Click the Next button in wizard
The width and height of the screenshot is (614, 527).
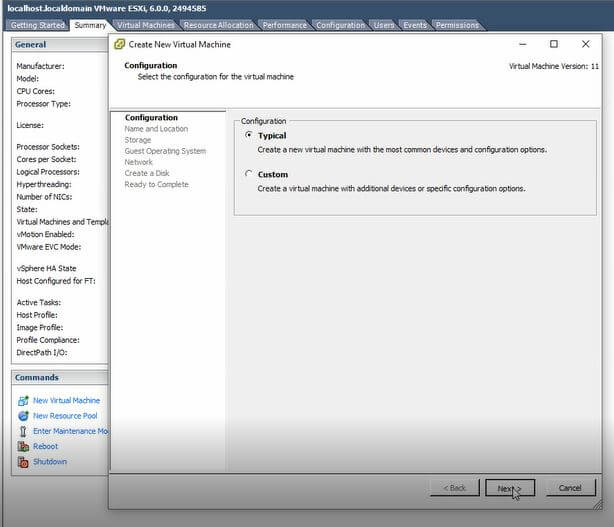(x=510, y=488)
